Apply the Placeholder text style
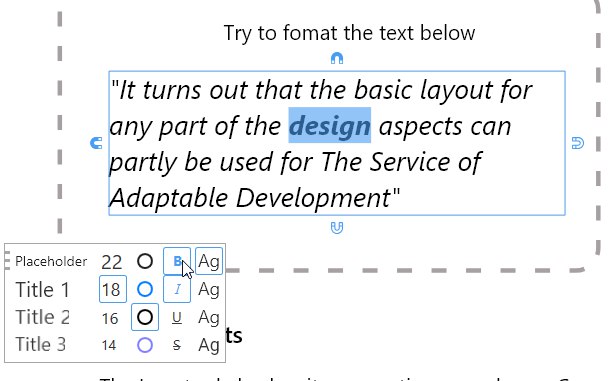 (51, 261)
